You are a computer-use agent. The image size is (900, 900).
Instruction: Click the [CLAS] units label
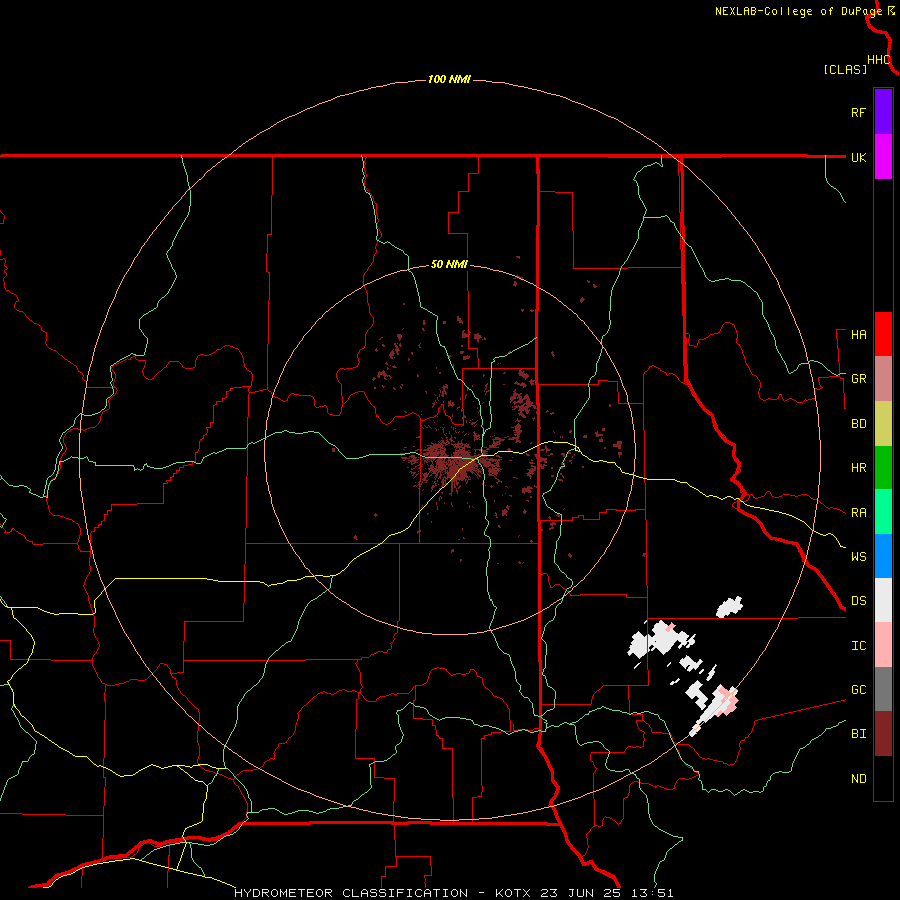click(x=845, y=70)
